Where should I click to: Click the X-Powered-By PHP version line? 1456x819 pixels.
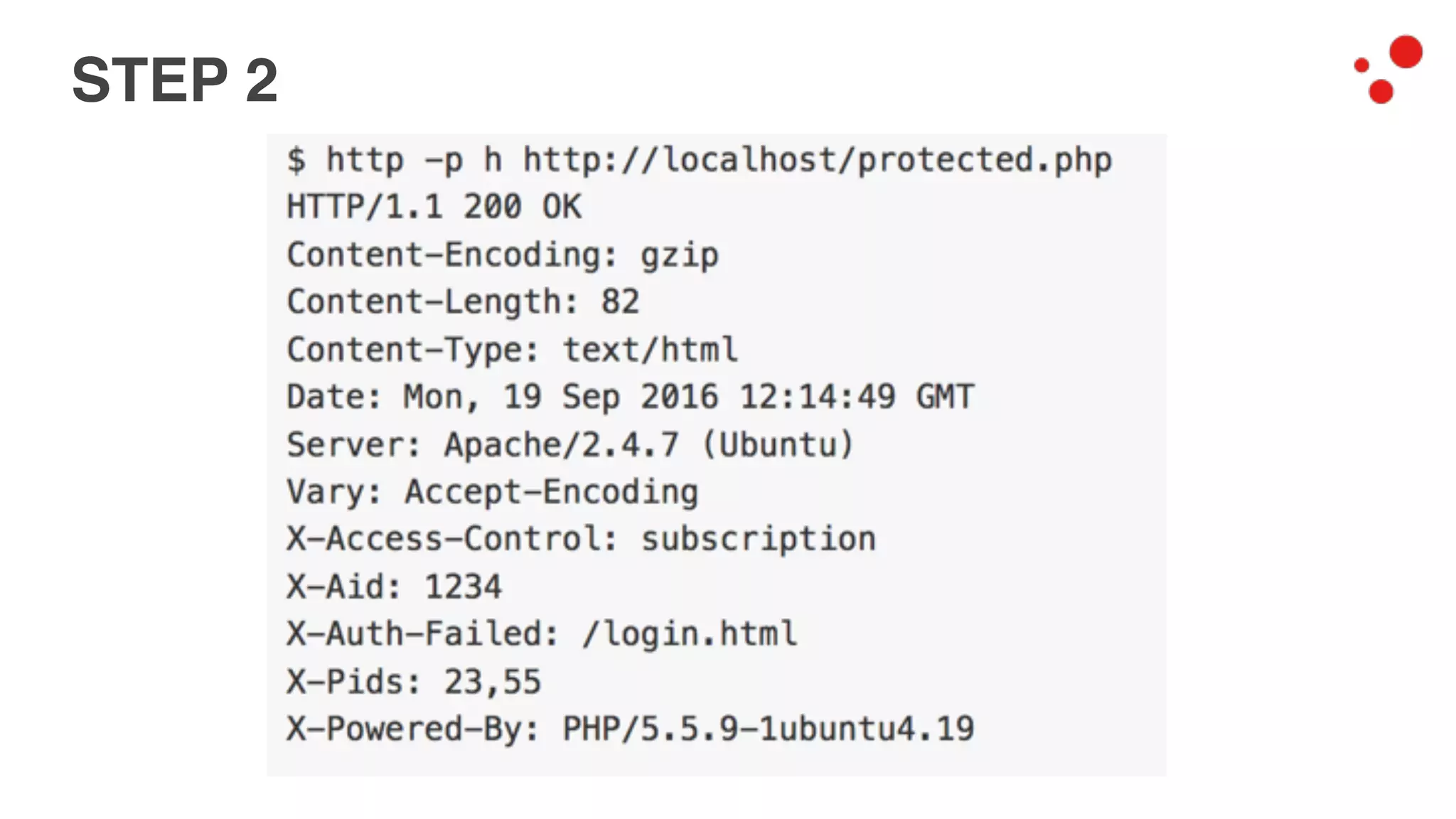point(630,729)
